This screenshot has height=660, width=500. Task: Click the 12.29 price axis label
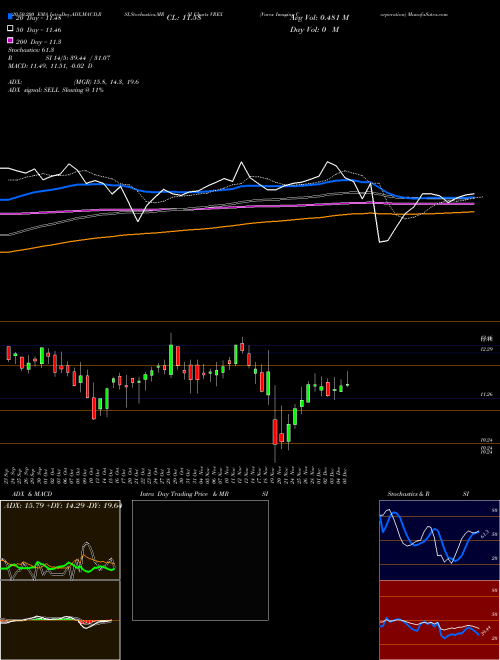pyautogui.click(x=487, y=349)
